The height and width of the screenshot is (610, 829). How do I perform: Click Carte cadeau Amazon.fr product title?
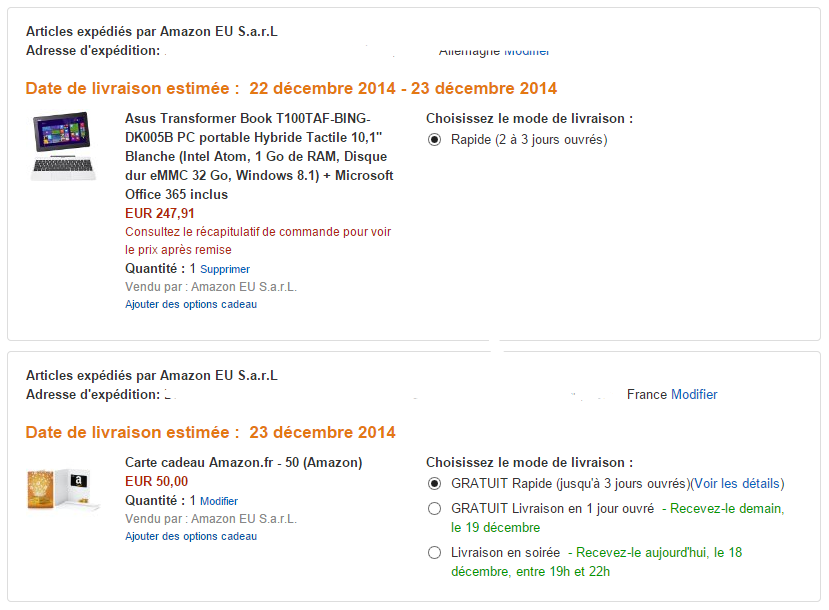click(x=244, y=463)
